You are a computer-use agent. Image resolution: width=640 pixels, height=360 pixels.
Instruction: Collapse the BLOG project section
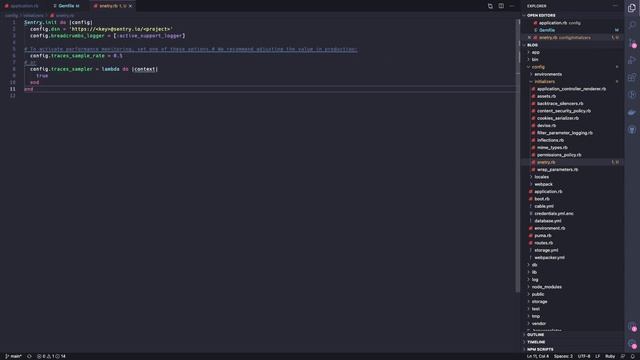coord(532,45)
